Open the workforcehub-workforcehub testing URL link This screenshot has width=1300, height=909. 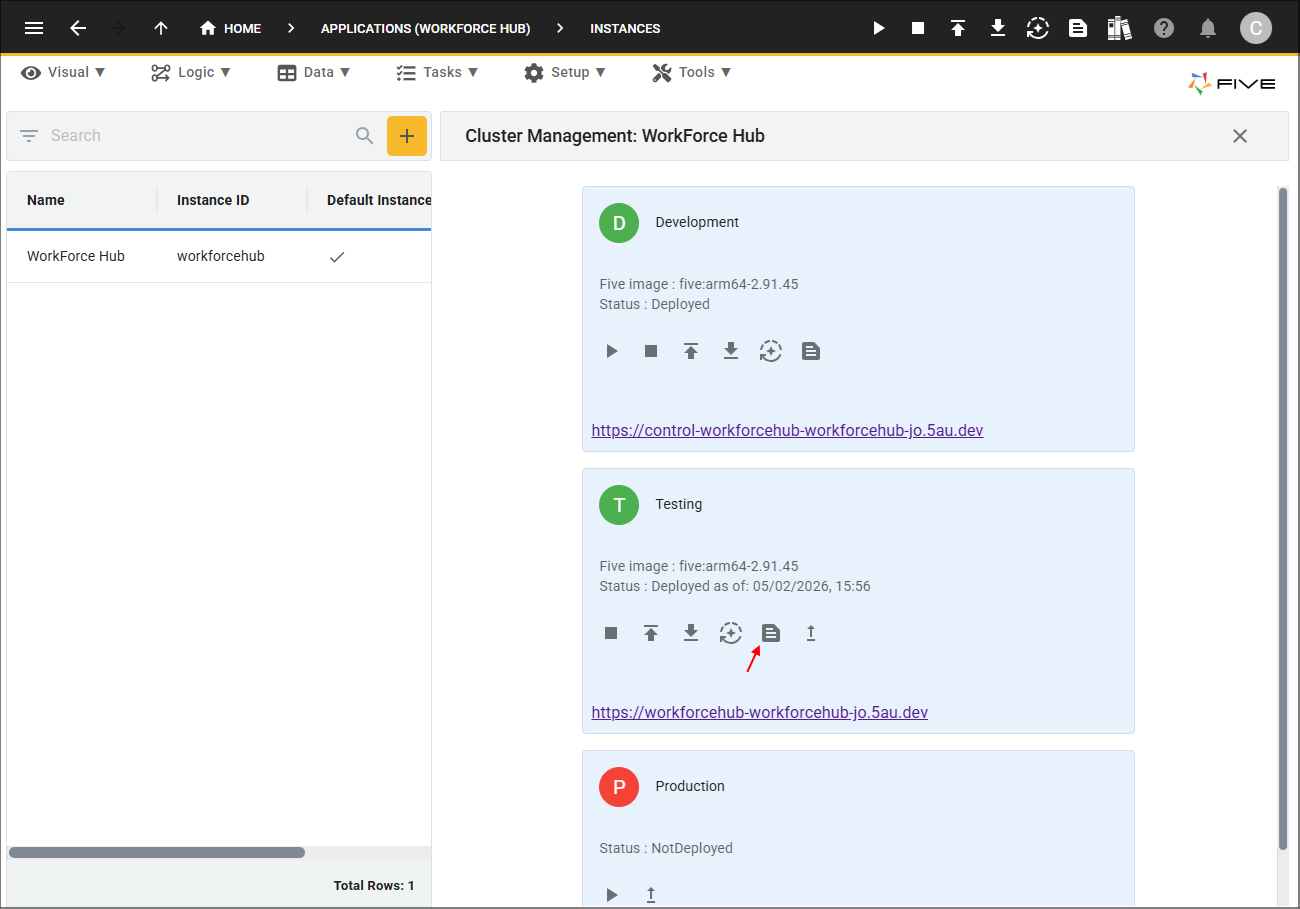click(760, 713)
